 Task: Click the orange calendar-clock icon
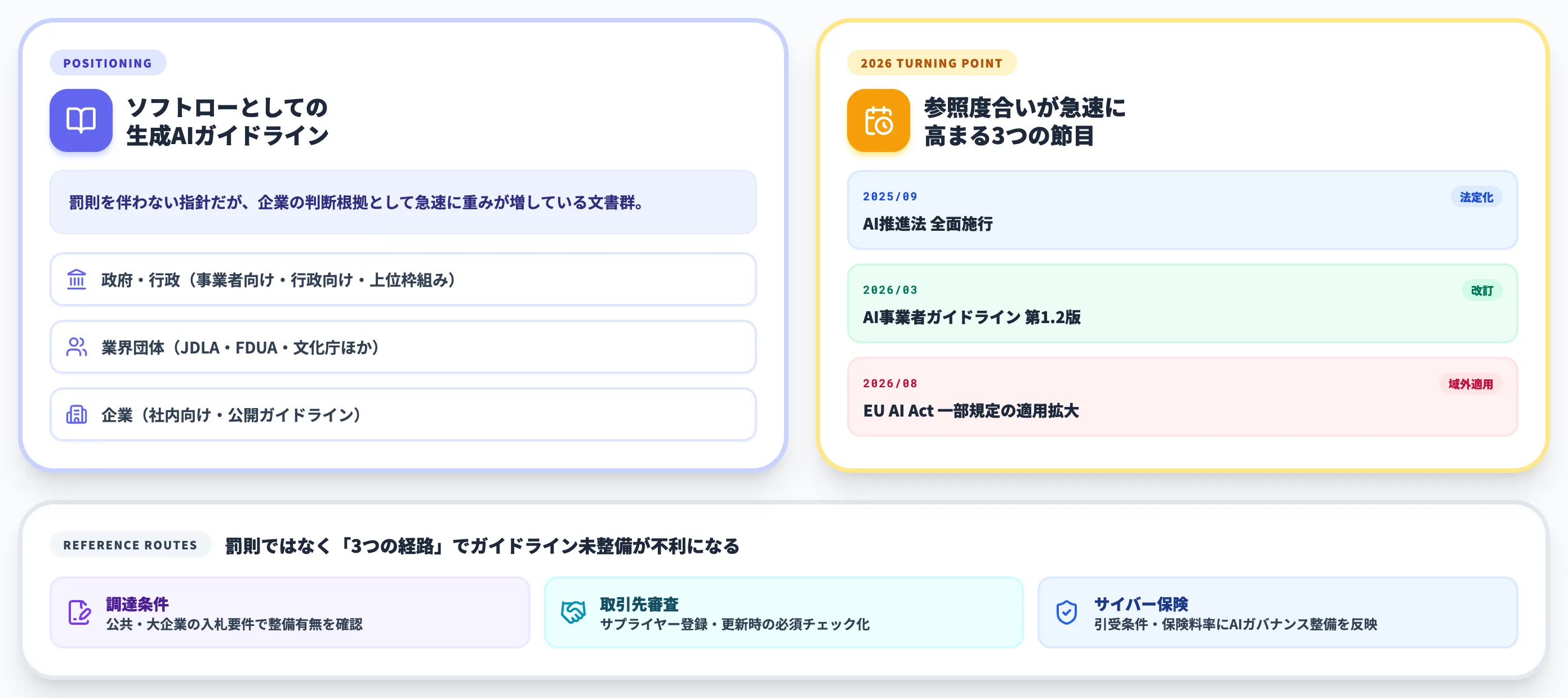pyautogui.click(x=879, y=120)
